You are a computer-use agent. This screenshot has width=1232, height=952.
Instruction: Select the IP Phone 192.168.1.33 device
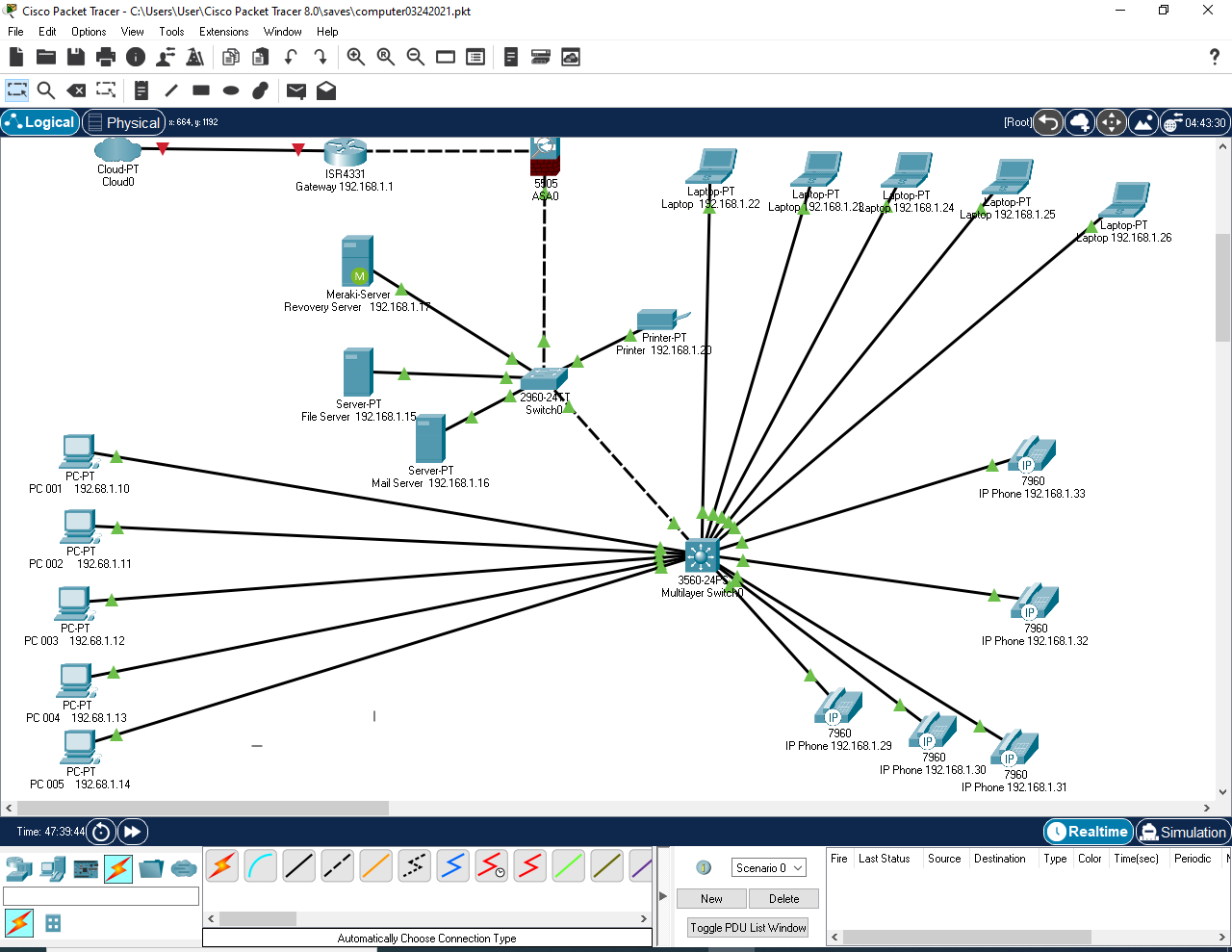point(1033,454)
